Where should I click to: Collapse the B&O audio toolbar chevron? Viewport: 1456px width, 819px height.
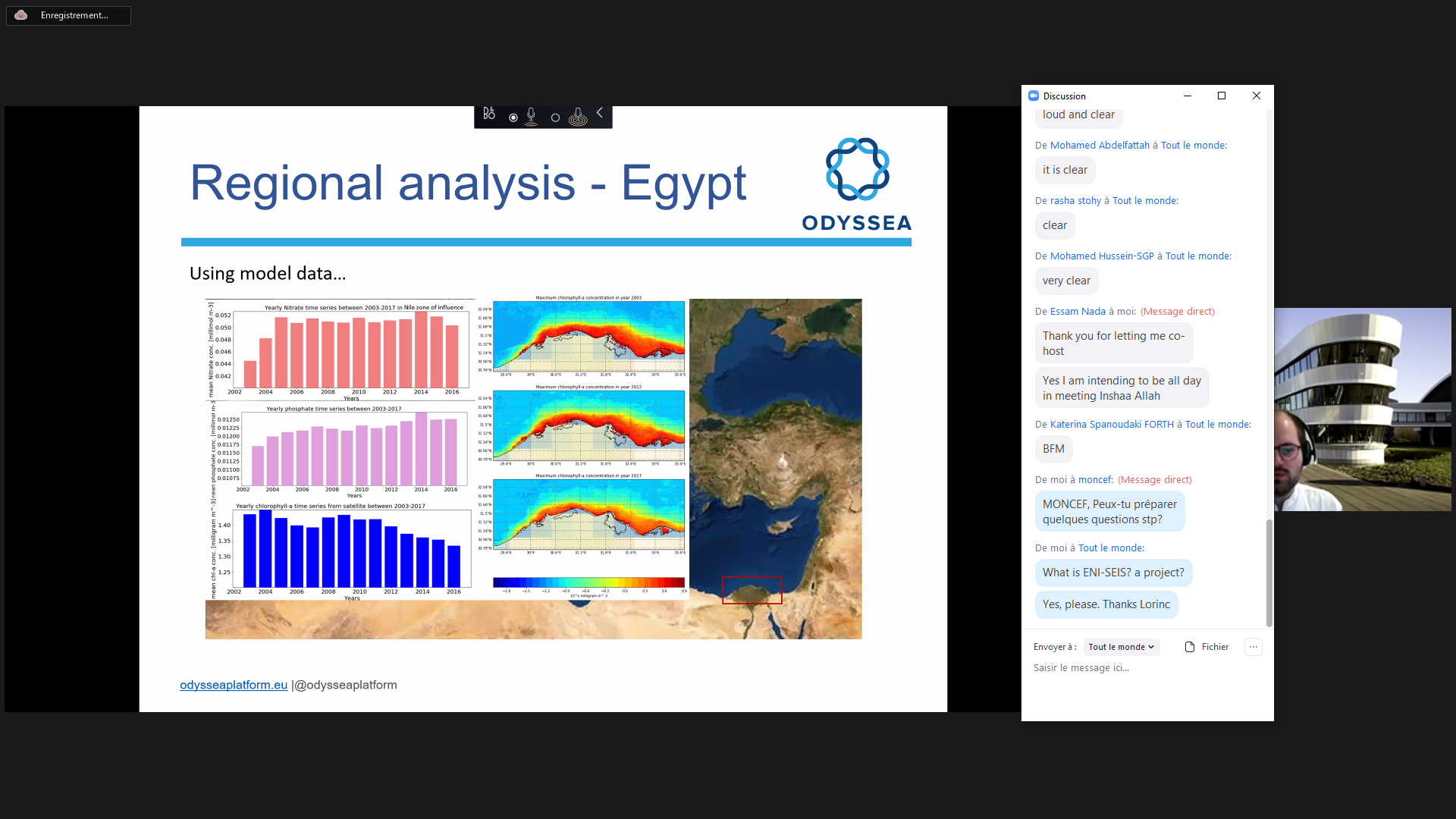600,113
